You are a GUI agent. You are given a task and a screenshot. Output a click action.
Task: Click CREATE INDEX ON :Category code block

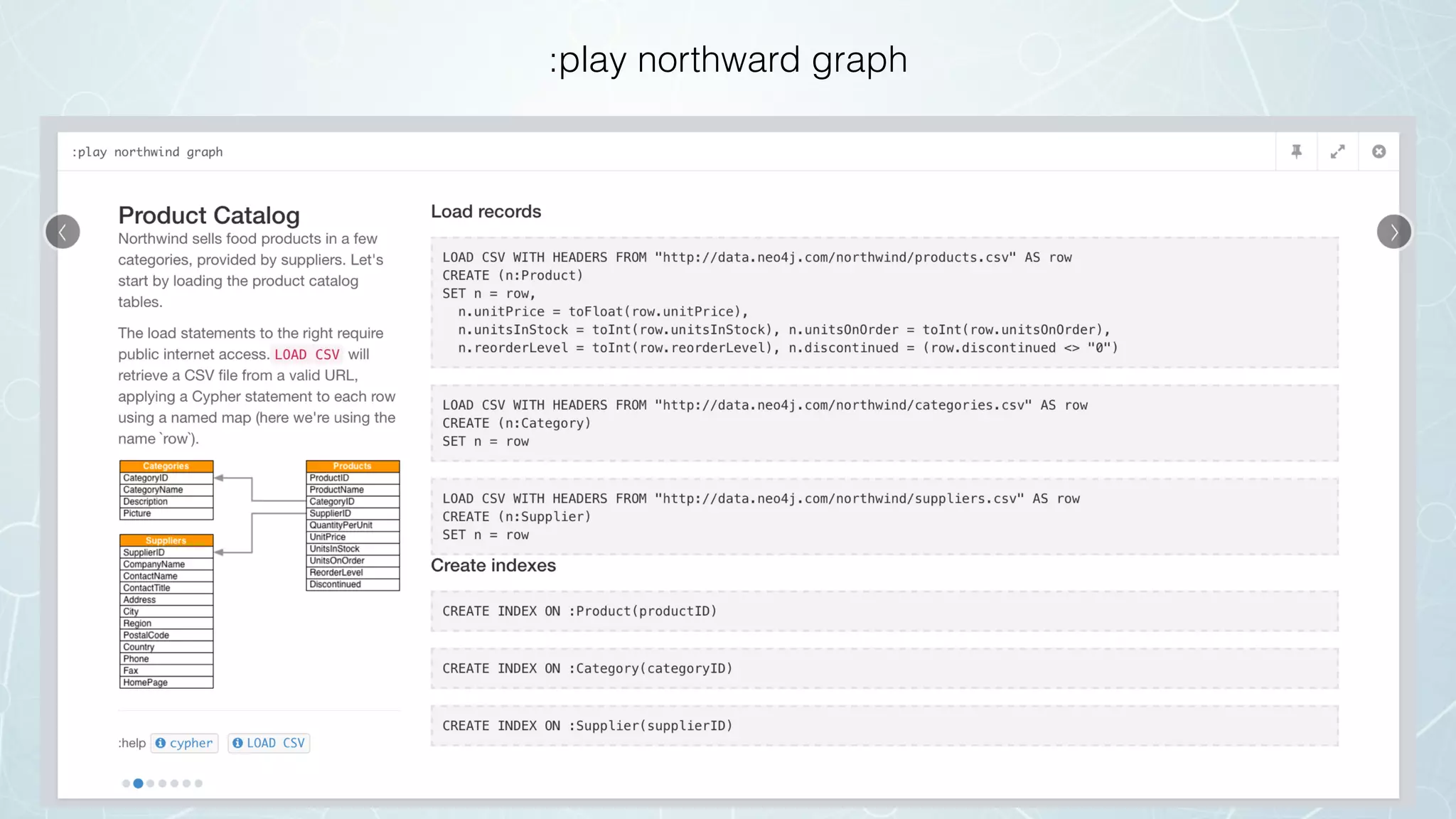coord(884,668)
